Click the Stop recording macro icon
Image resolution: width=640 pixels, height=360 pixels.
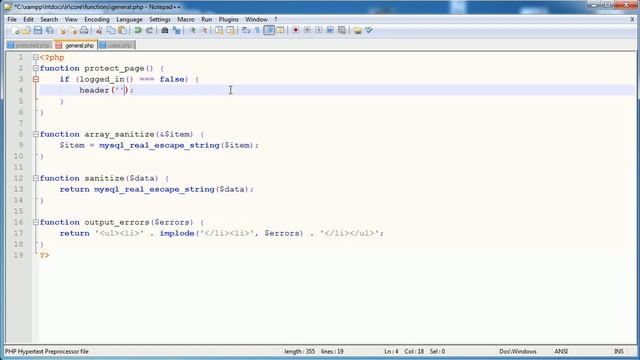307,31
